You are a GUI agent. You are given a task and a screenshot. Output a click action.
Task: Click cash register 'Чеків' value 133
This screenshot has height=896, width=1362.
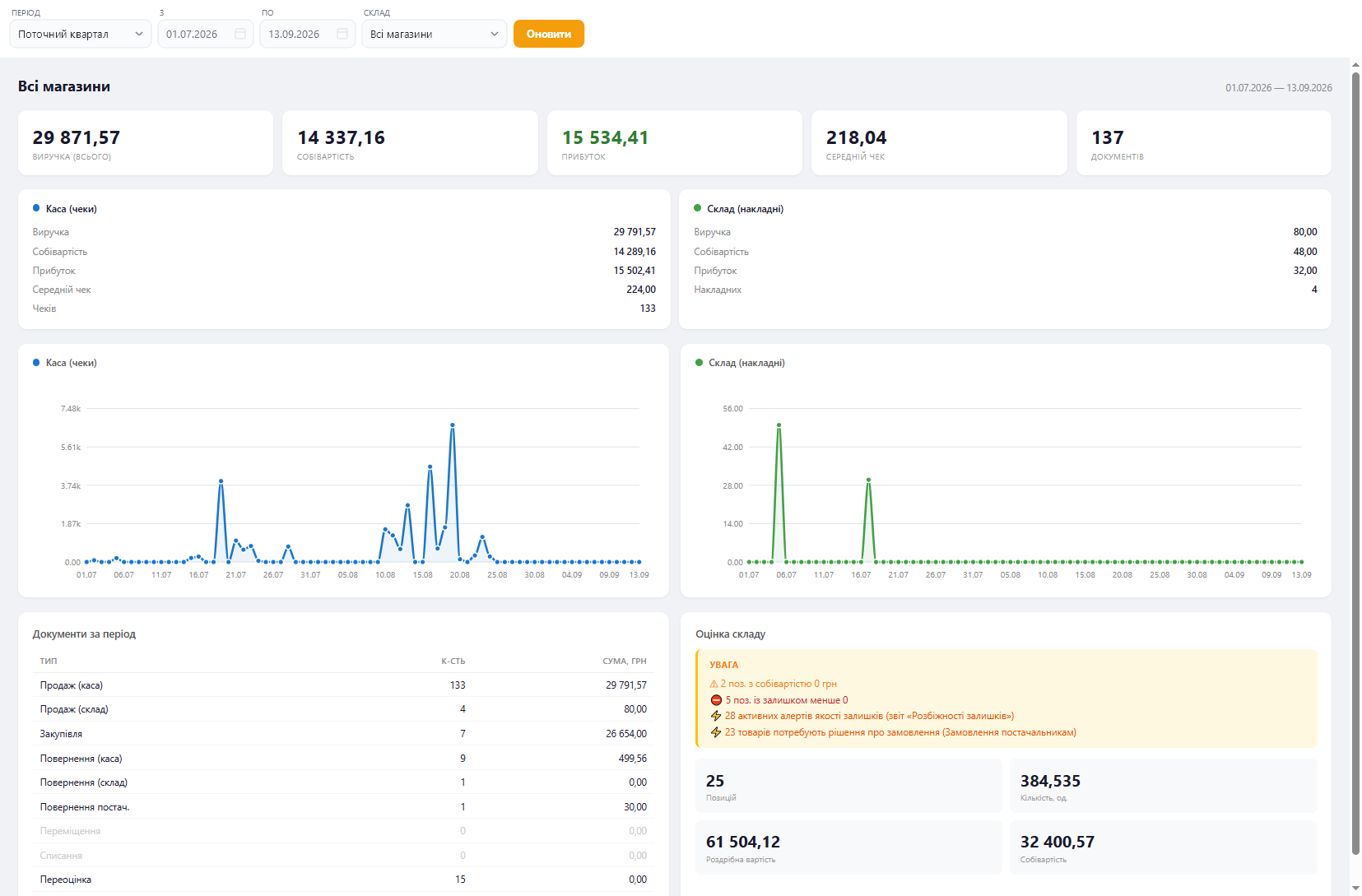pyautogui.click(x=648, y=309)
